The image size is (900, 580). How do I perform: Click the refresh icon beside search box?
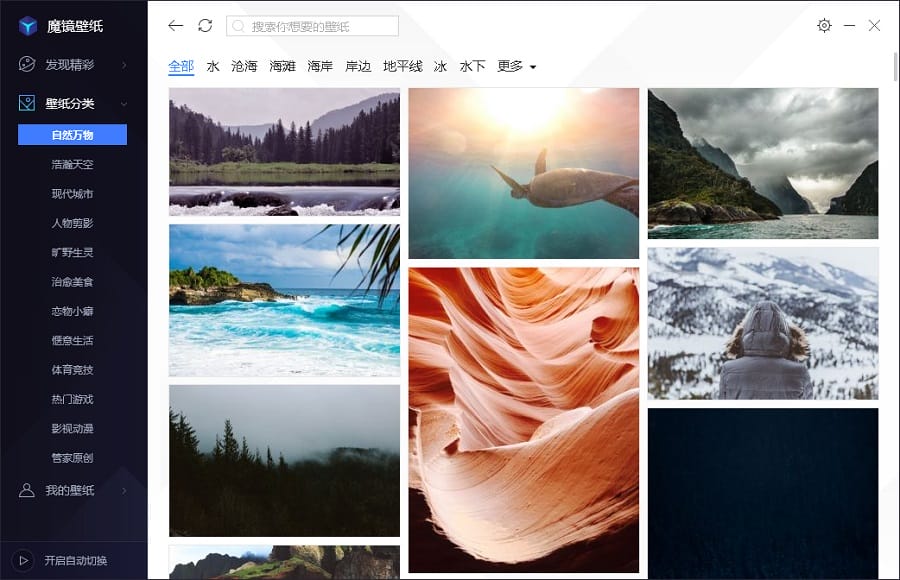(205, 26)
